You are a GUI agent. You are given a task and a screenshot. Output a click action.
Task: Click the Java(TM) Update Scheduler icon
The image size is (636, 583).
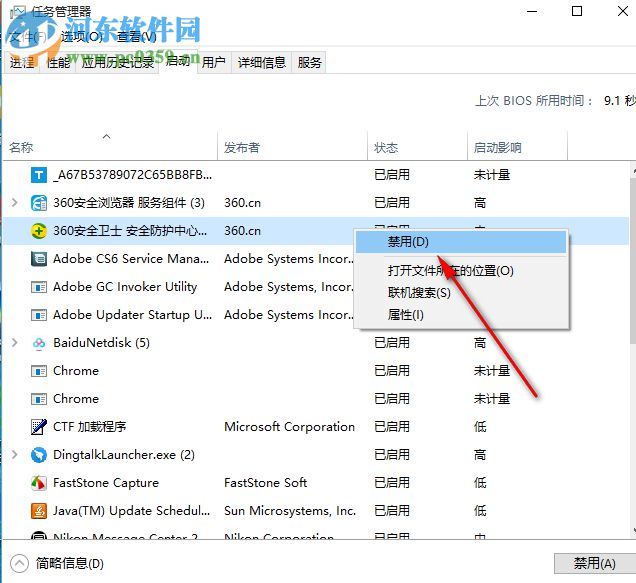tap(39, 511)
